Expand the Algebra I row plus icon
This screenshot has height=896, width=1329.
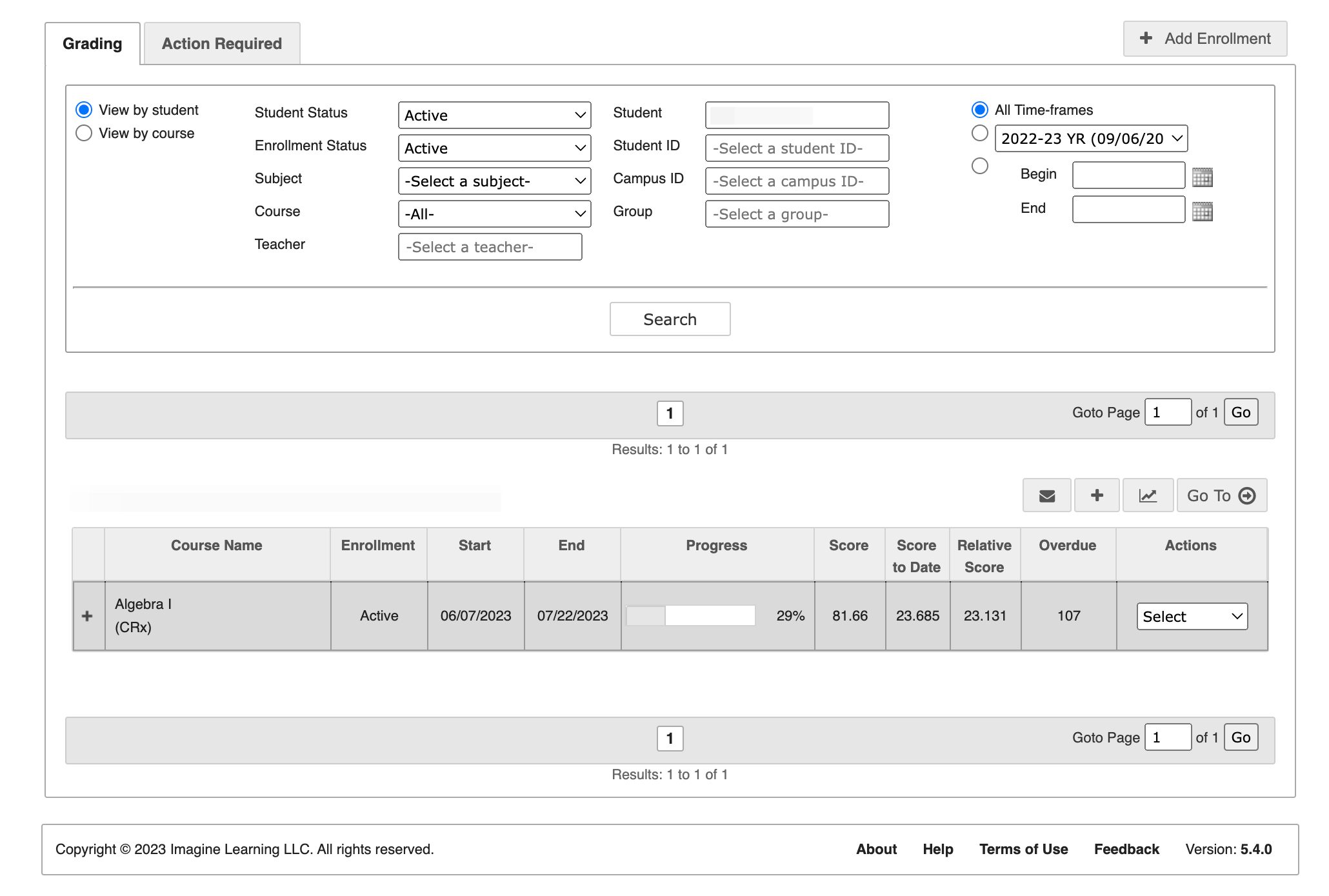click(x=87, y=616)
